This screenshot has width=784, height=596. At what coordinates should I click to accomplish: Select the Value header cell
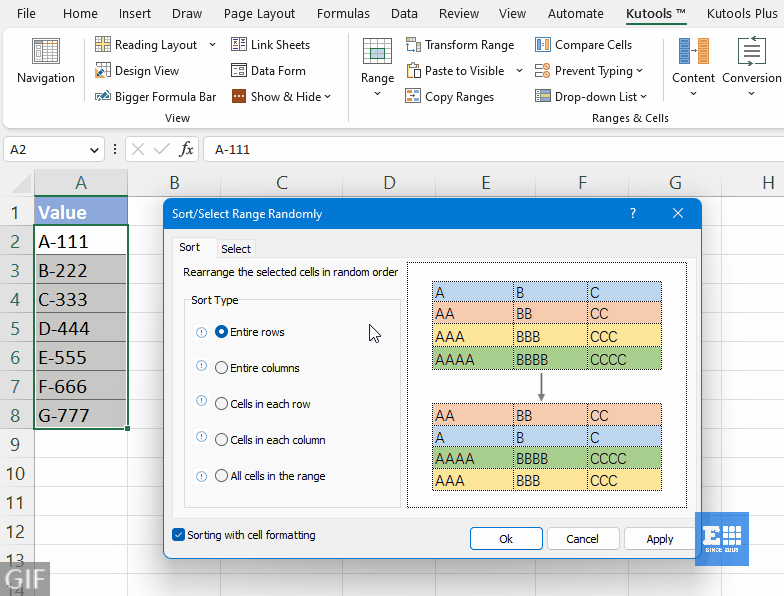(81, 212)
